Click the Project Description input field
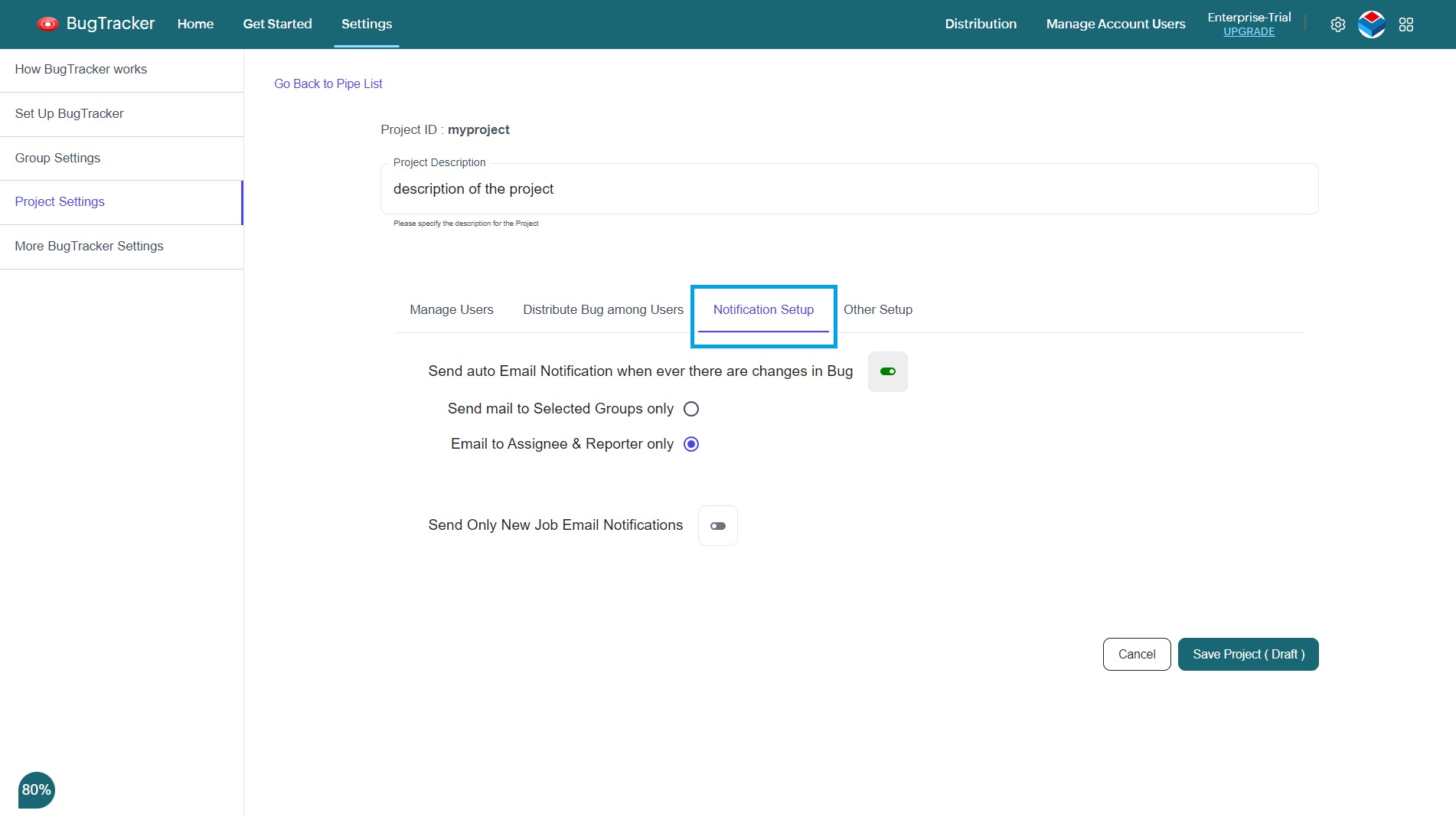 pos(849,188)
